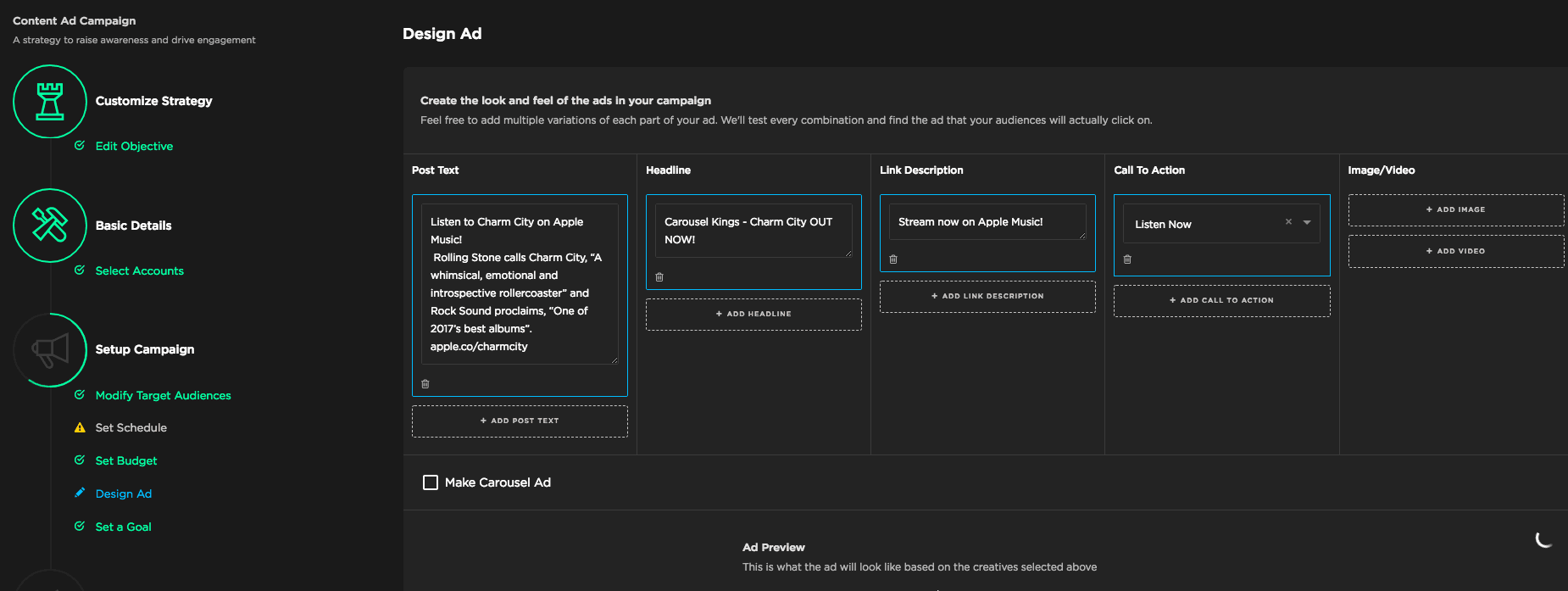Click the warning icon beside Set Schedule
Viewport: 1568px width, 591px height.
pyautogui.click(x=80, y=427)
